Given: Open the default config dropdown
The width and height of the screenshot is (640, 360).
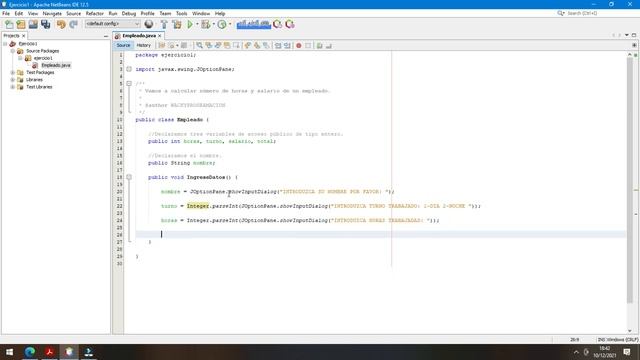Looking at the screenshot, I should (112, 24).
